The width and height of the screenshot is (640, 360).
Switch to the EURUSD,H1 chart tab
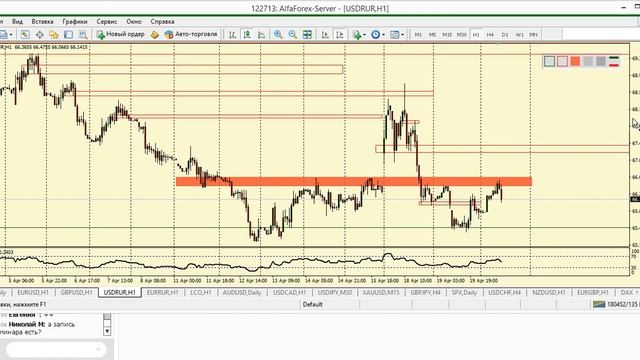(x=33, y=293)
